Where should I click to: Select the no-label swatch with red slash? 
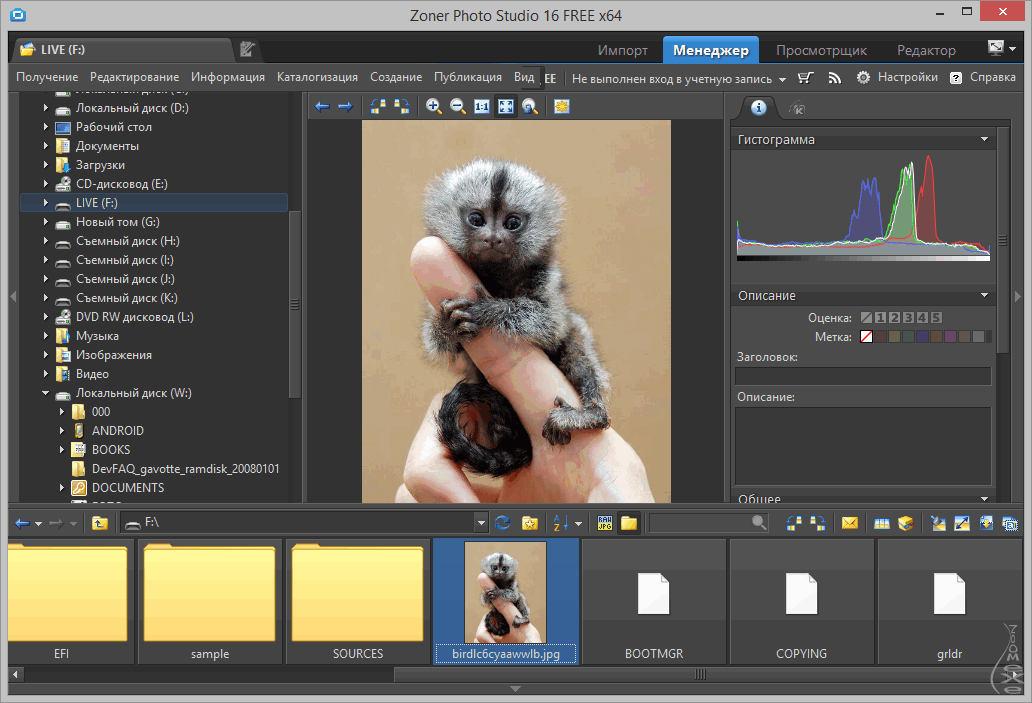[x=866, y=337]
